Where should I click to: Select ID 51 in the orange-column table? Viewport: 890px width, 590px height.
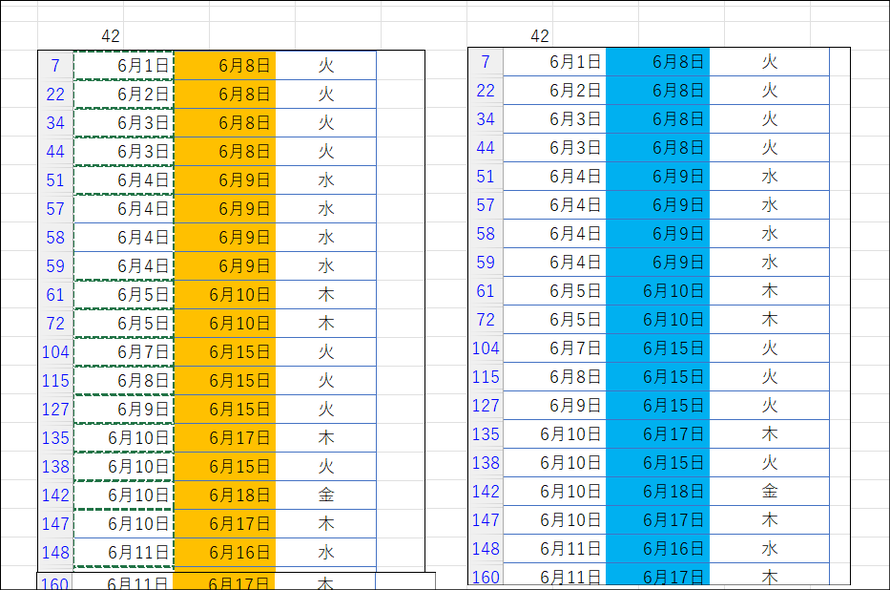[x=56, y=180]
